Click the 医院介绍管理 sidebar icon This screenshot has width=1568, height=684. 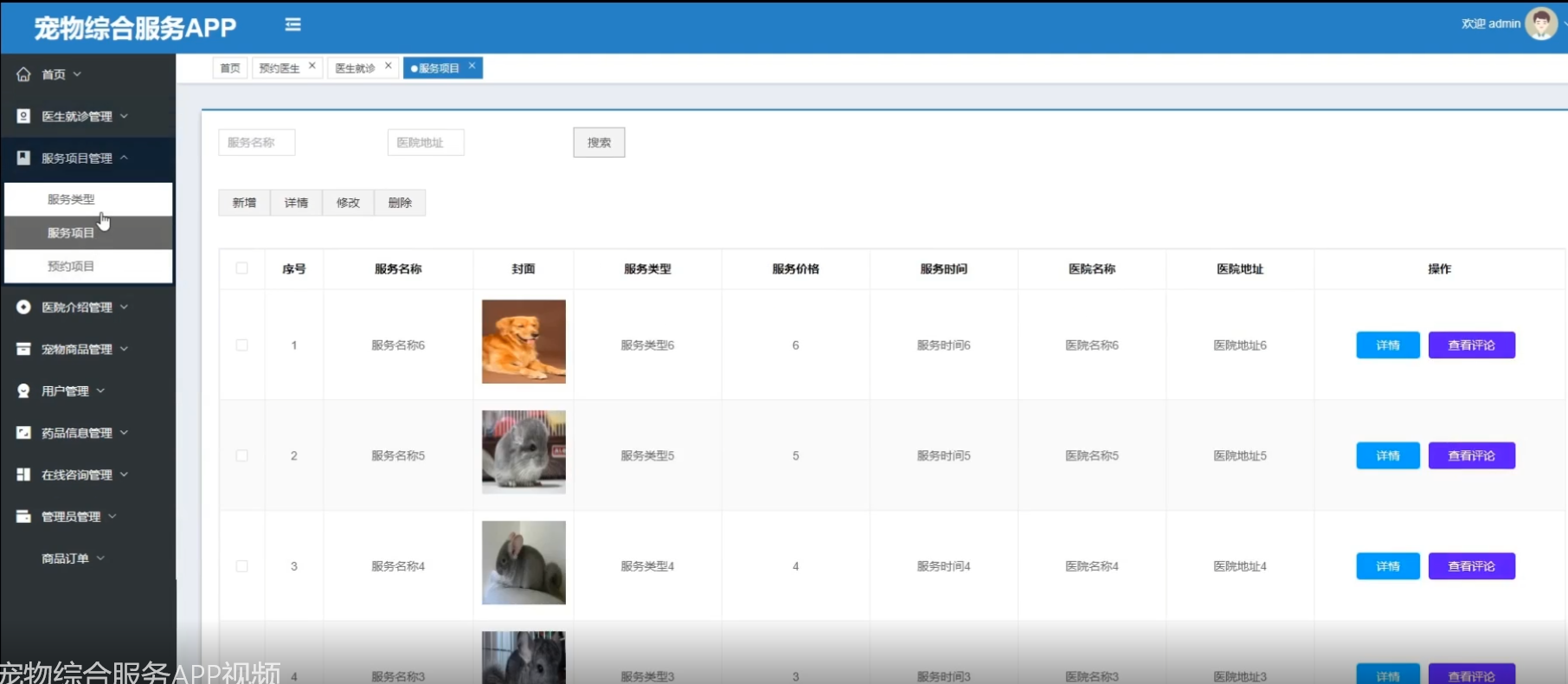coord(23,307)
